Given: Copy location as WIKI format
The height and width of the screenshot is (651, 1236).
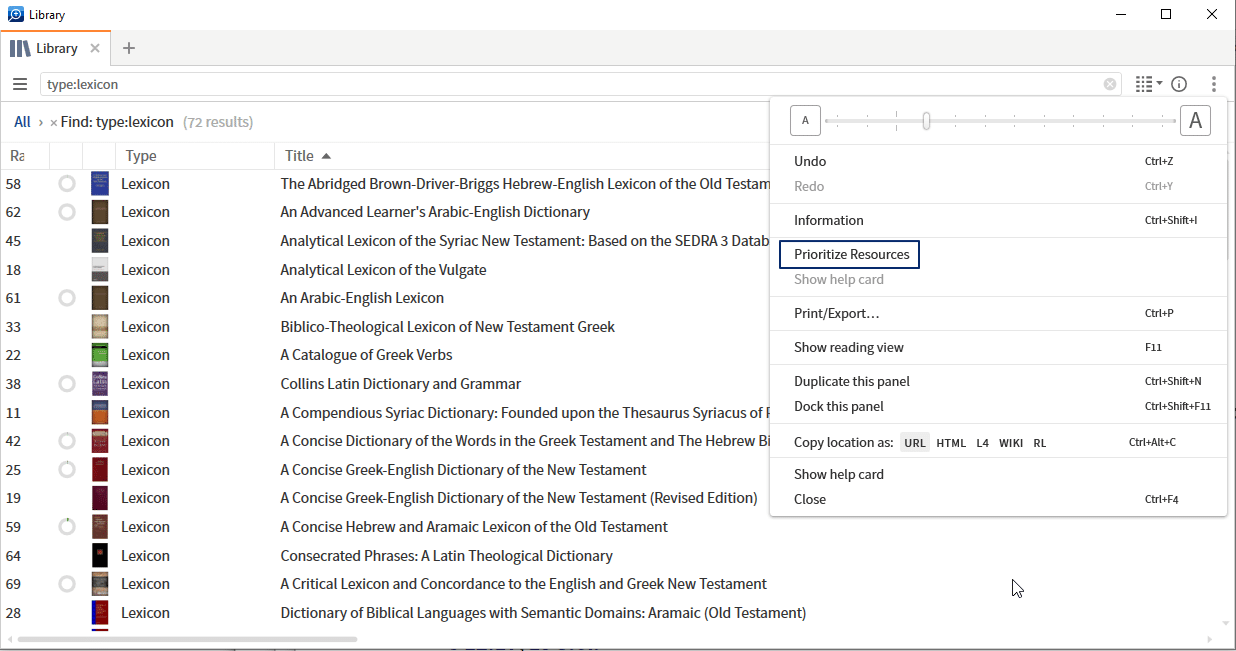Looking at the screenshot, I should tap(1010, 443).
